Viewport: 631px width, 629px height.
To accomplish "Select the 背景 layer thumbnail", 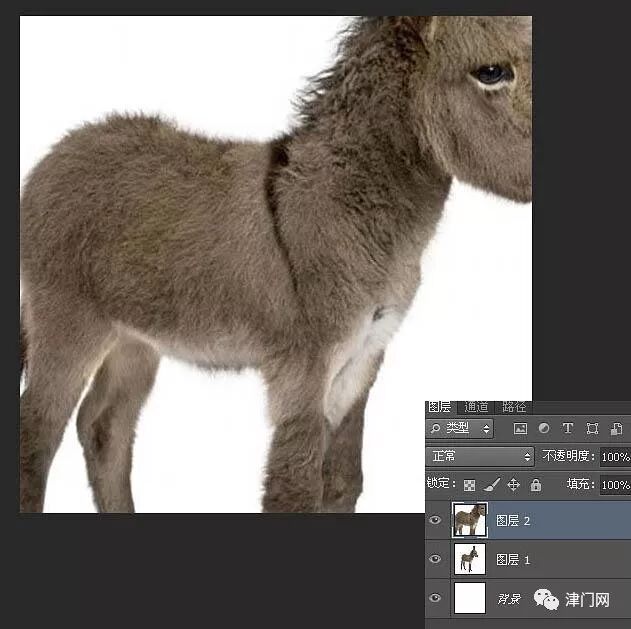I will tap(470, 598).
